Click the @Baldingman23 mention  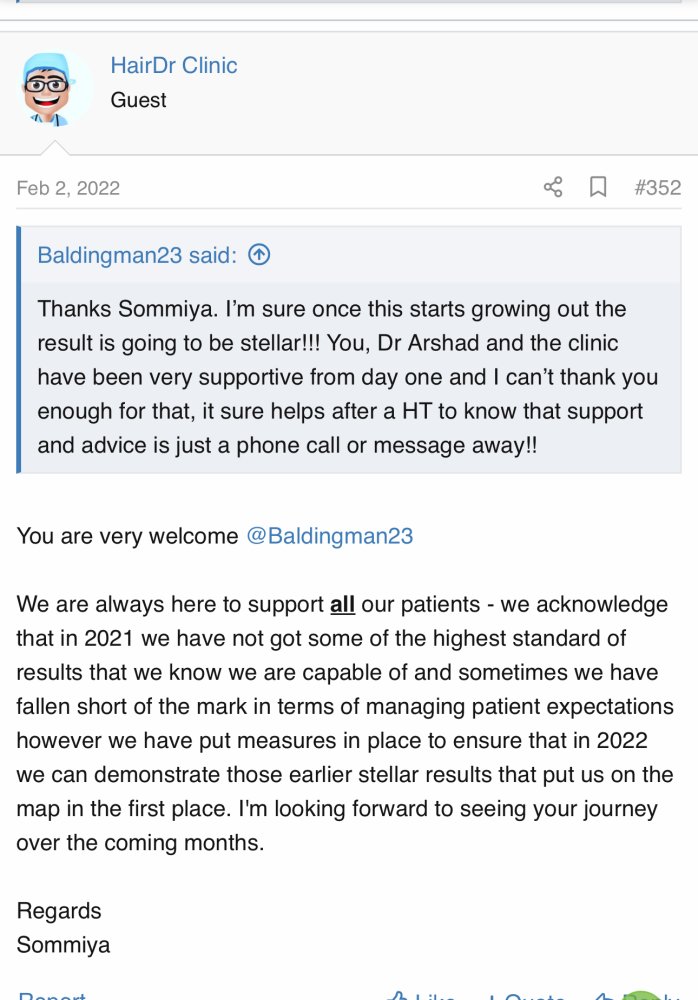click(330, 536)
